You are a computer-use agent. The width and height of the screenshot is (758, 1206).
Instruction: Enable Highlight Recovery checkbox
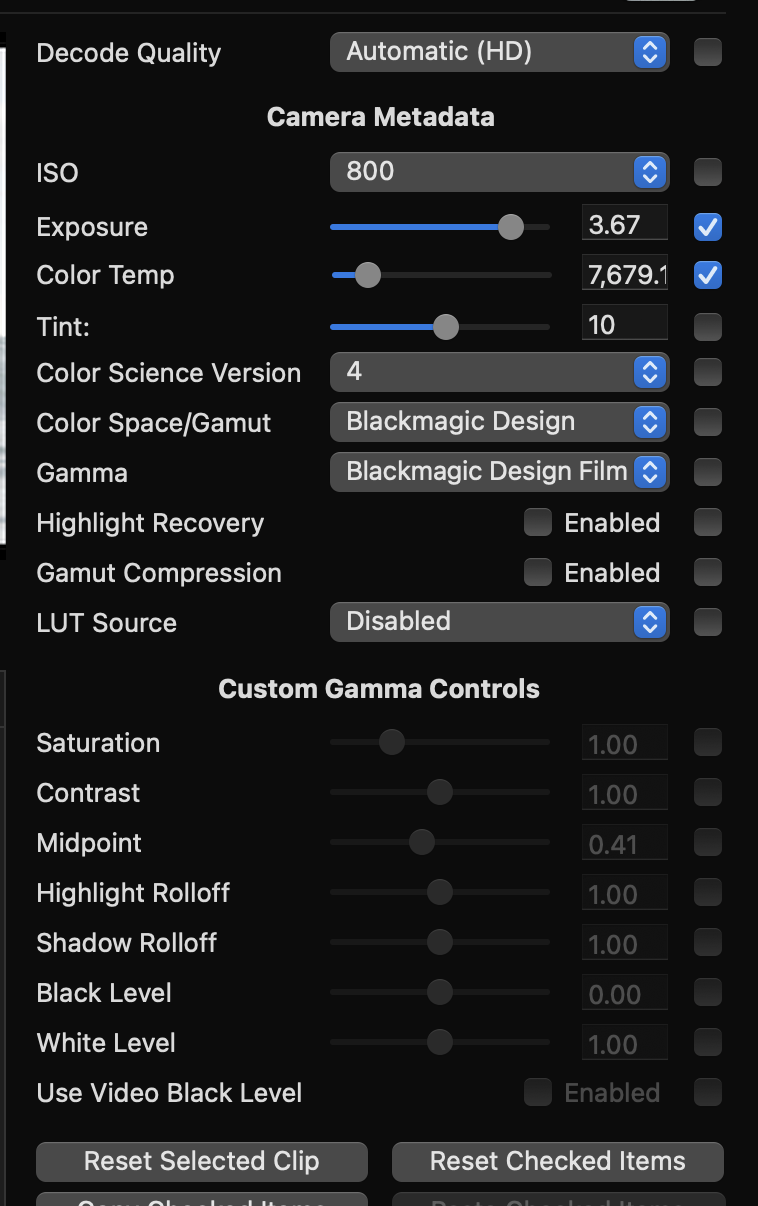pyautogui.click(x=538, y=522)
